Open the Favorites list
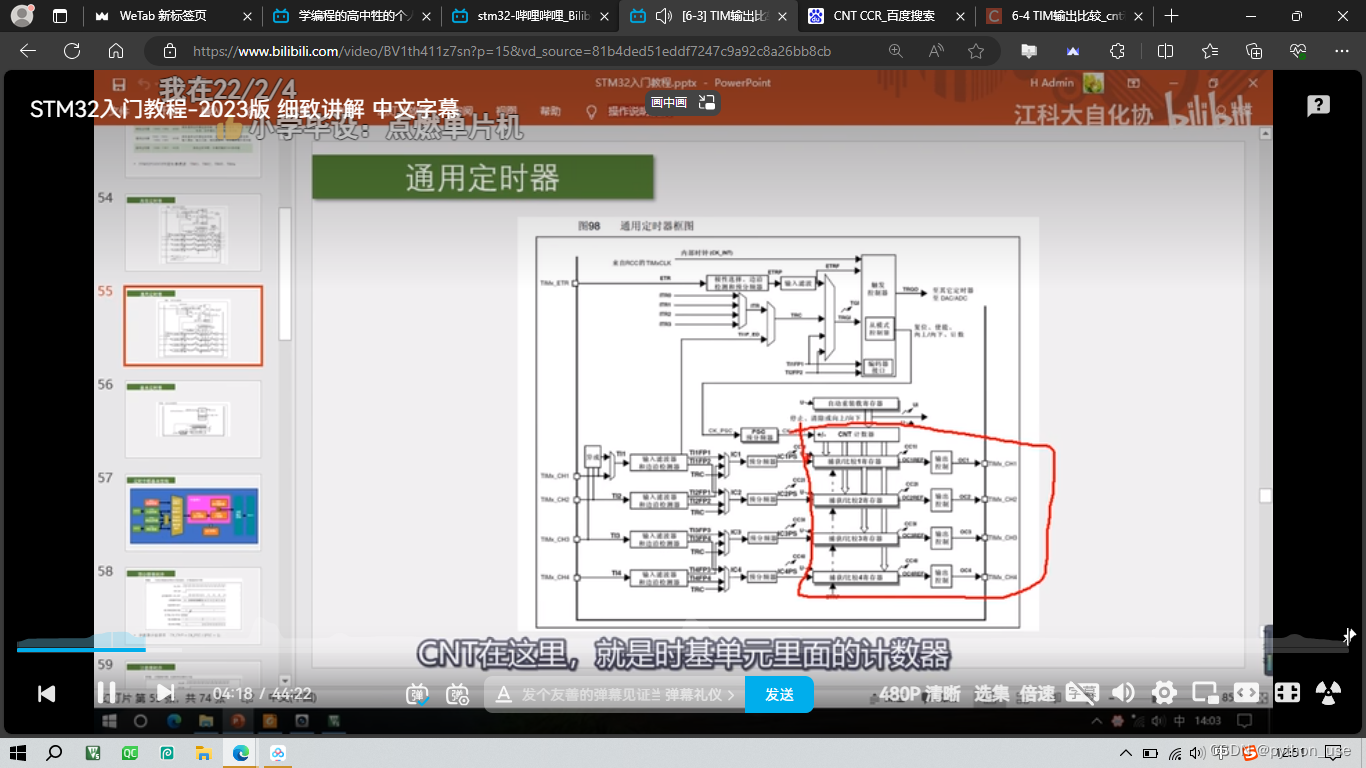 (x=1210, y=51)
